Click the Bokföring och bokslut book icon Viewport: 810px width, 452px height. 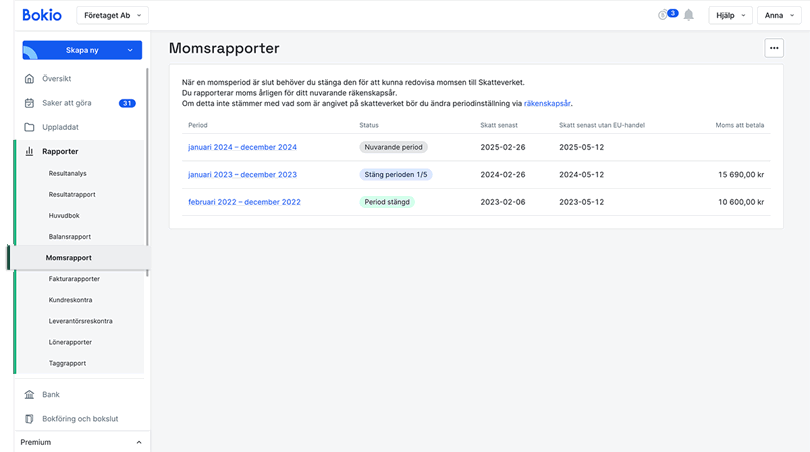coord(29,419)
